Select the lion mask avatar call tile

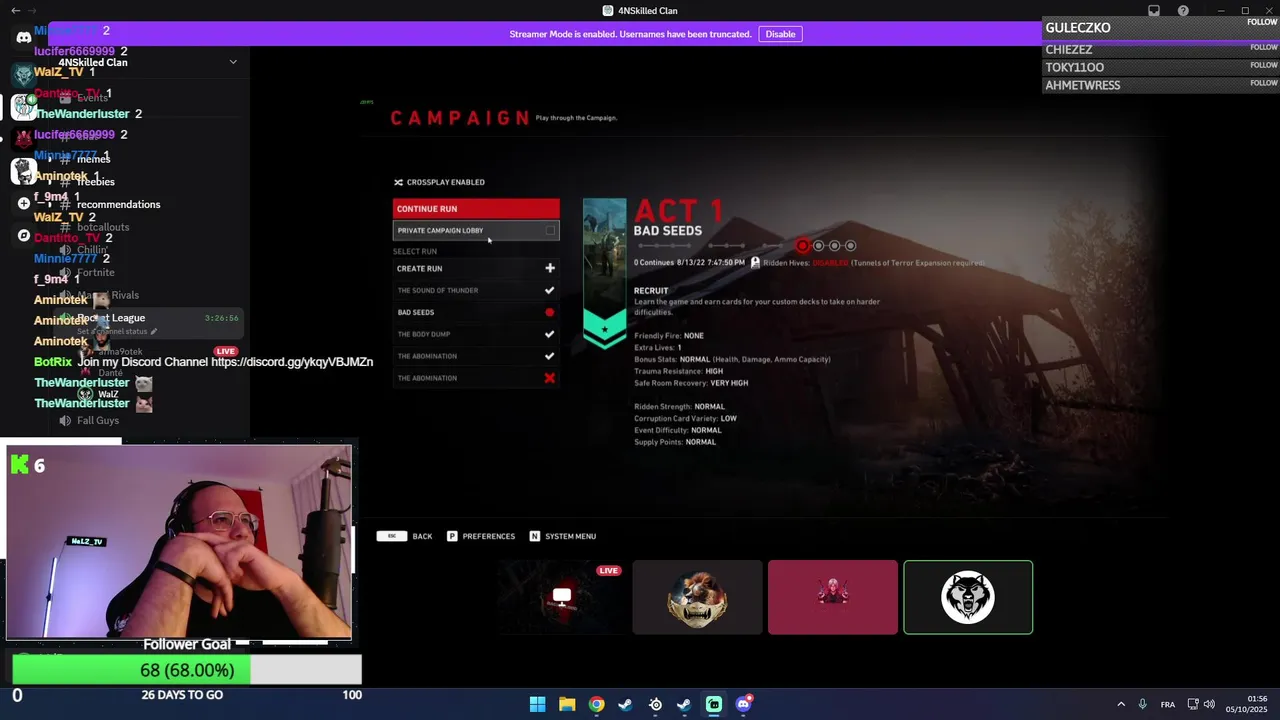697,597
